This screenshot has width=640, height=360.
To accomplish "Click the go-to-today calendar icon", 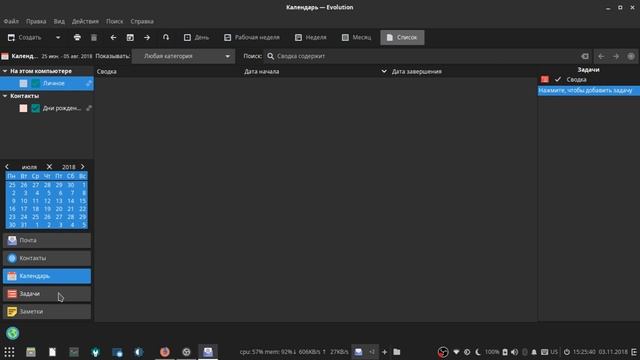I will coord(130,38).
